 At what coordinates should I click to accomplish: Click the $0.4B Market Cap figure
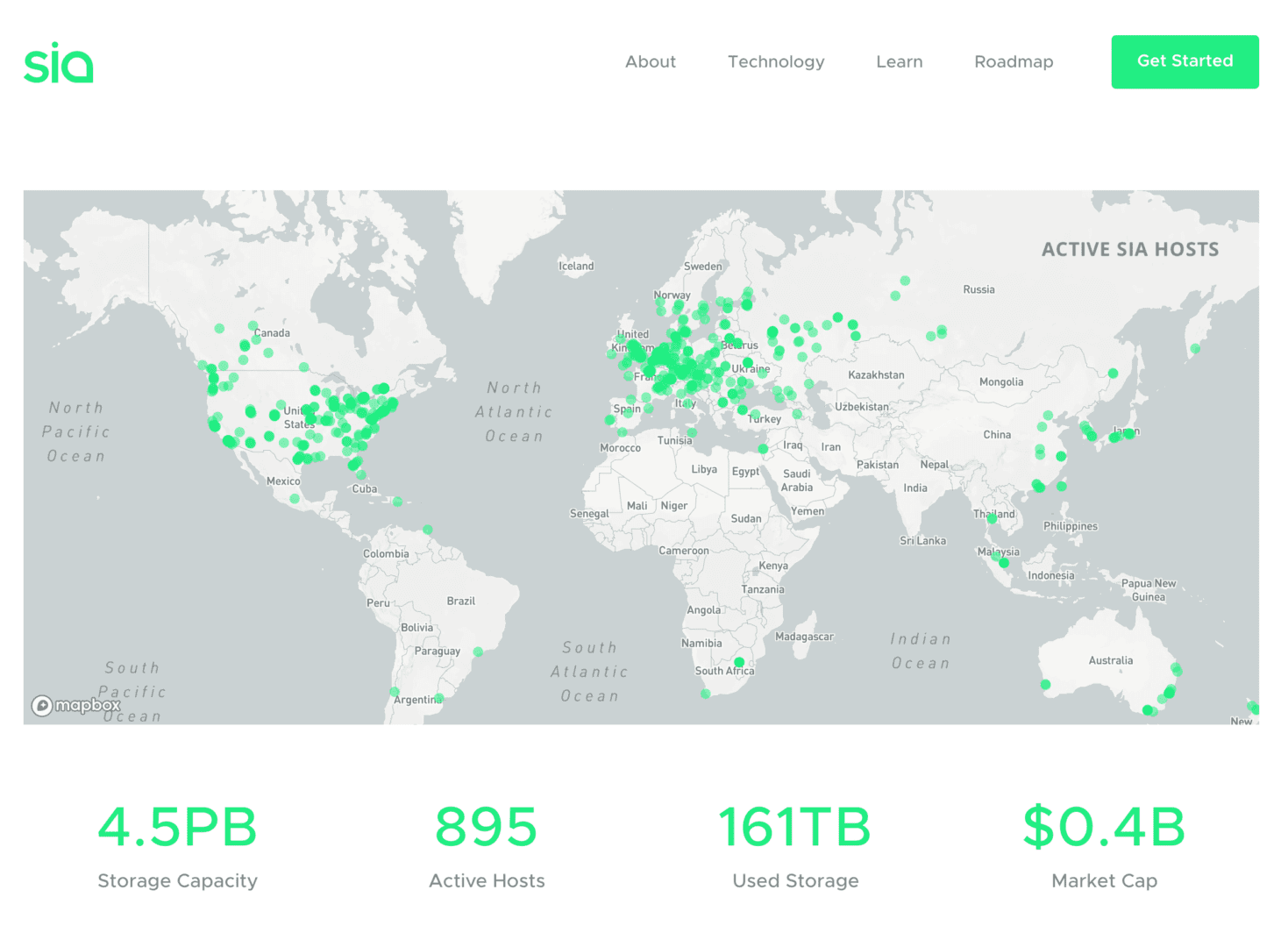click(1104, 825)
